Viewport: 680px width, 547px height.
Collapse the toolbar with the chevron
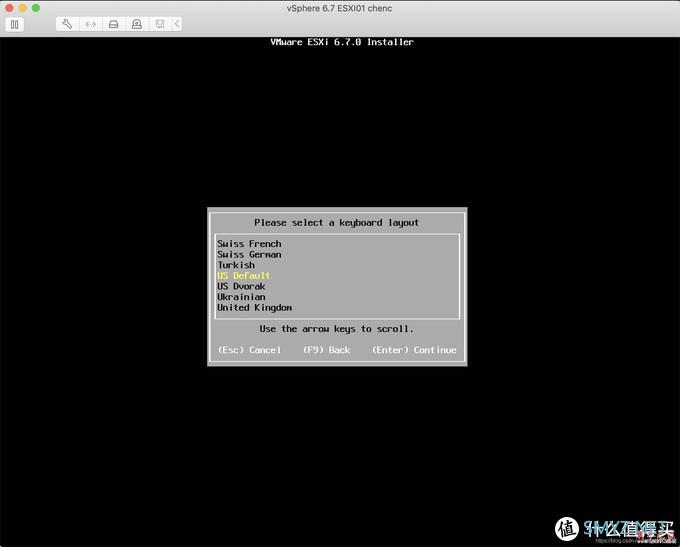pyautogui.click(x=177, y=24)
